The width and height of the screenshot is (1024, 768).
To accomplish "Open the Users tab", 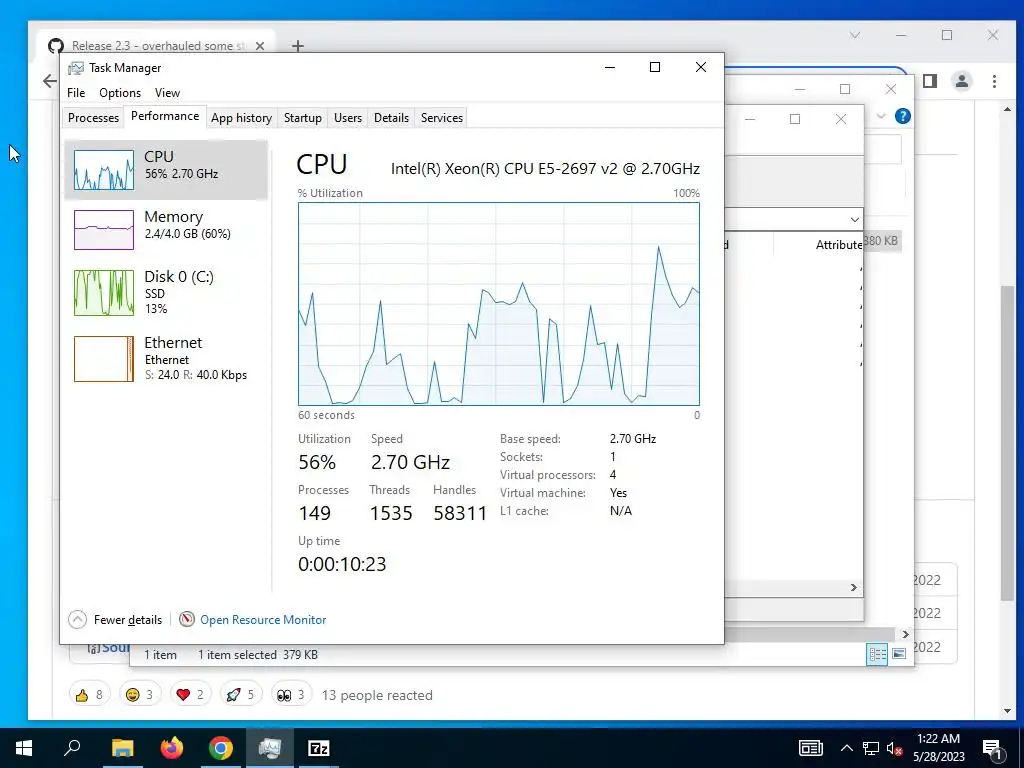I will 347,118.
